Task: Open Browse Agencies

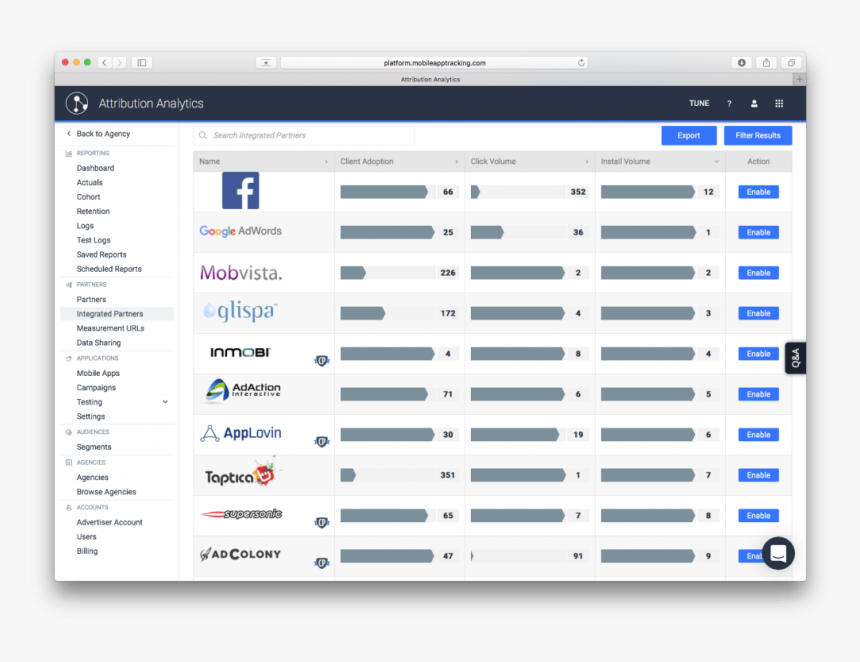Action: pyautogui.click(x=106, y=492)
